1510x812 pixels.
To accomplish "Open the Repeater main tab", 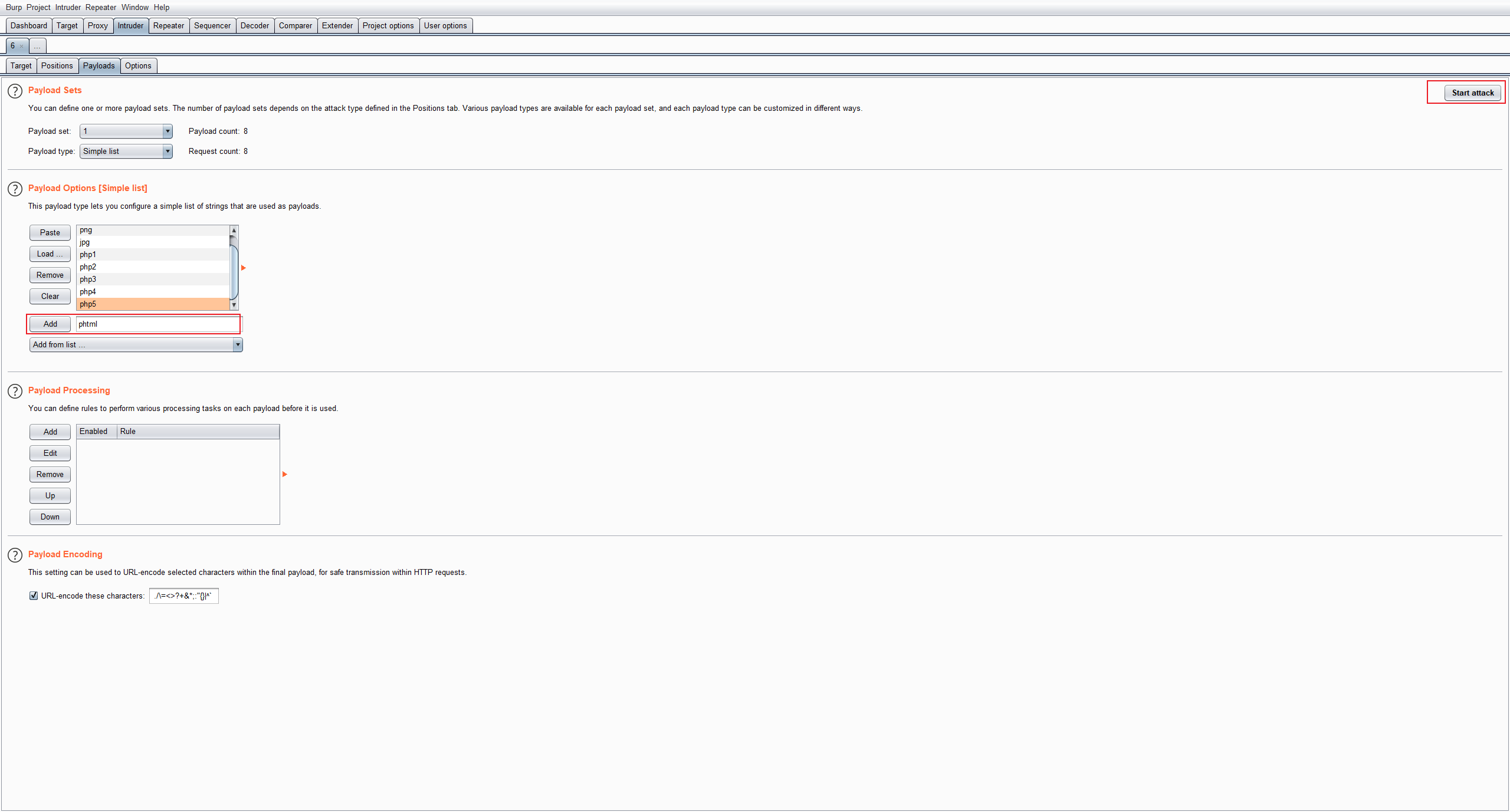I will [x=168, y=25].
